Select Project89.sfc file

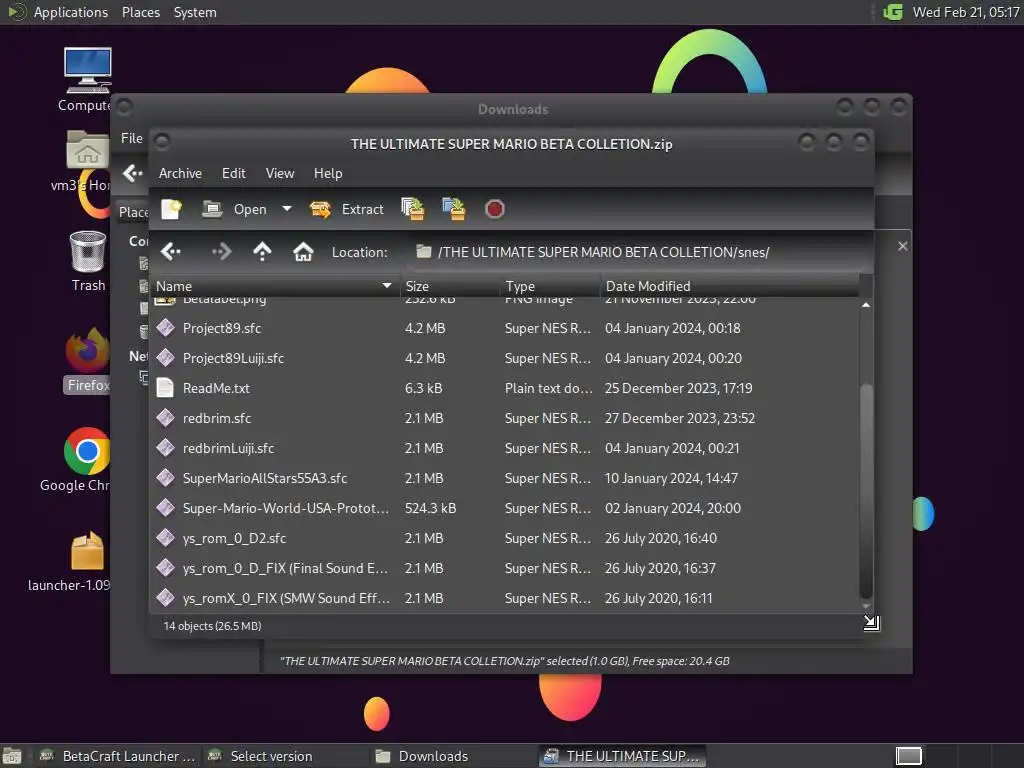[505, 328]
